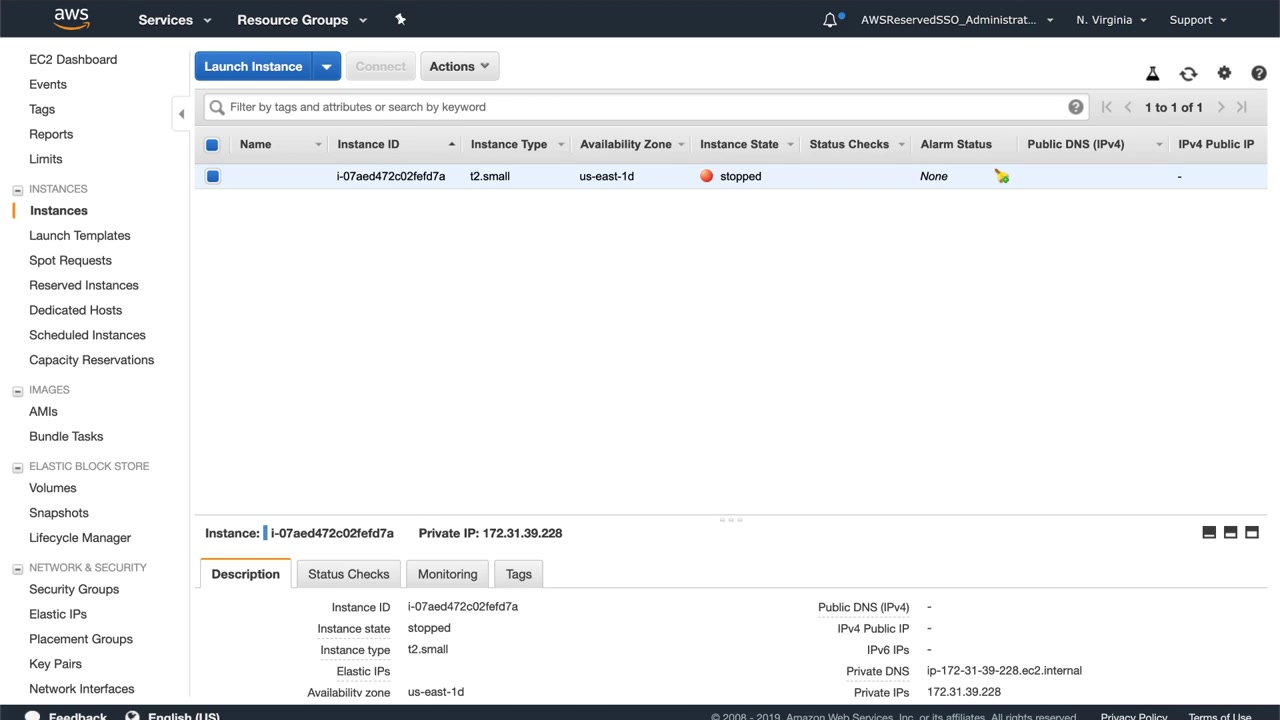Collapse the ELASTIC BLOCK STORE section
This screenshot has width=1280, height=720.
point(17,467)
